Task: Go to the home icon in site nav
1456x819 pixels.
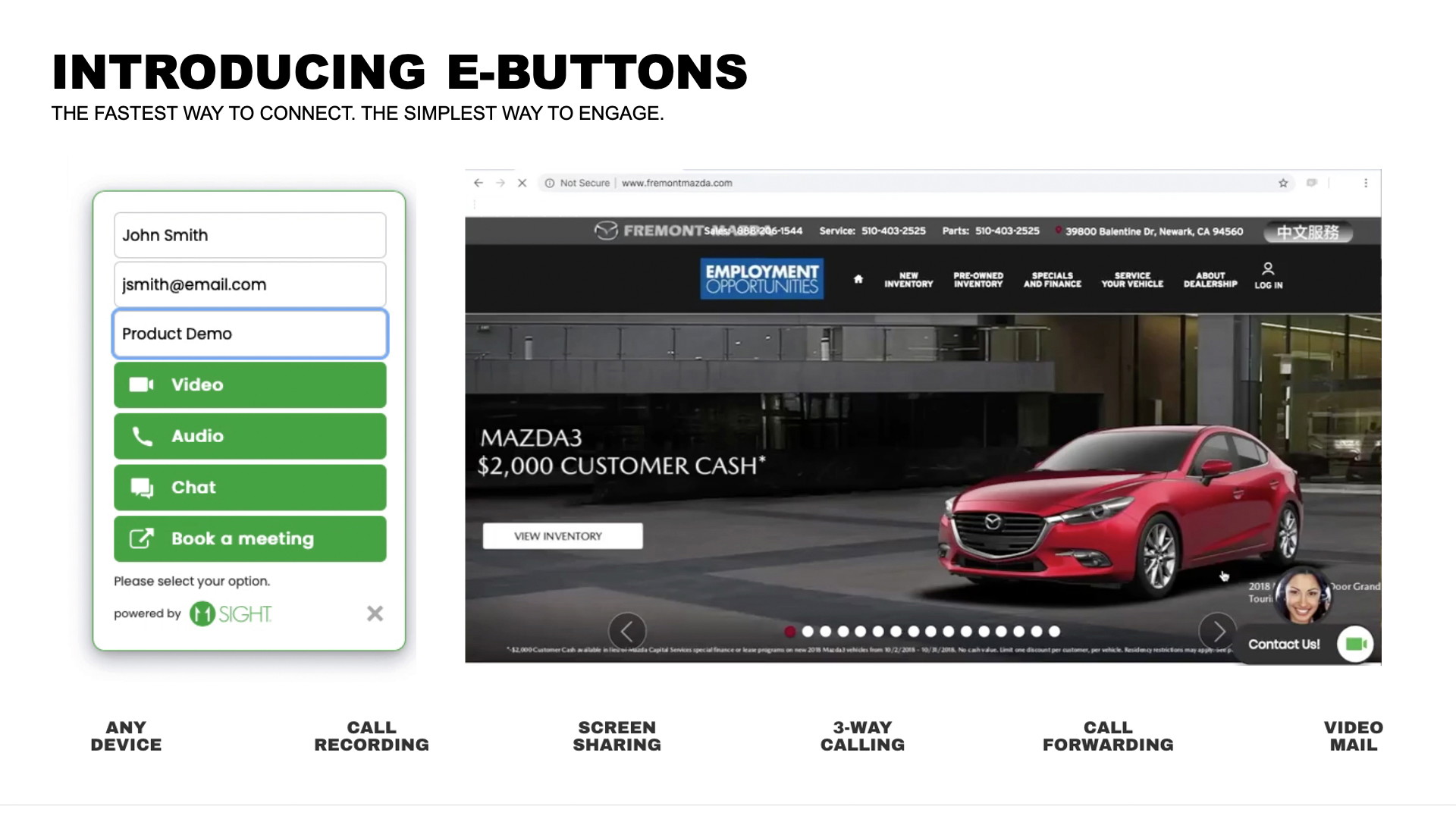Action: (858, 279)
